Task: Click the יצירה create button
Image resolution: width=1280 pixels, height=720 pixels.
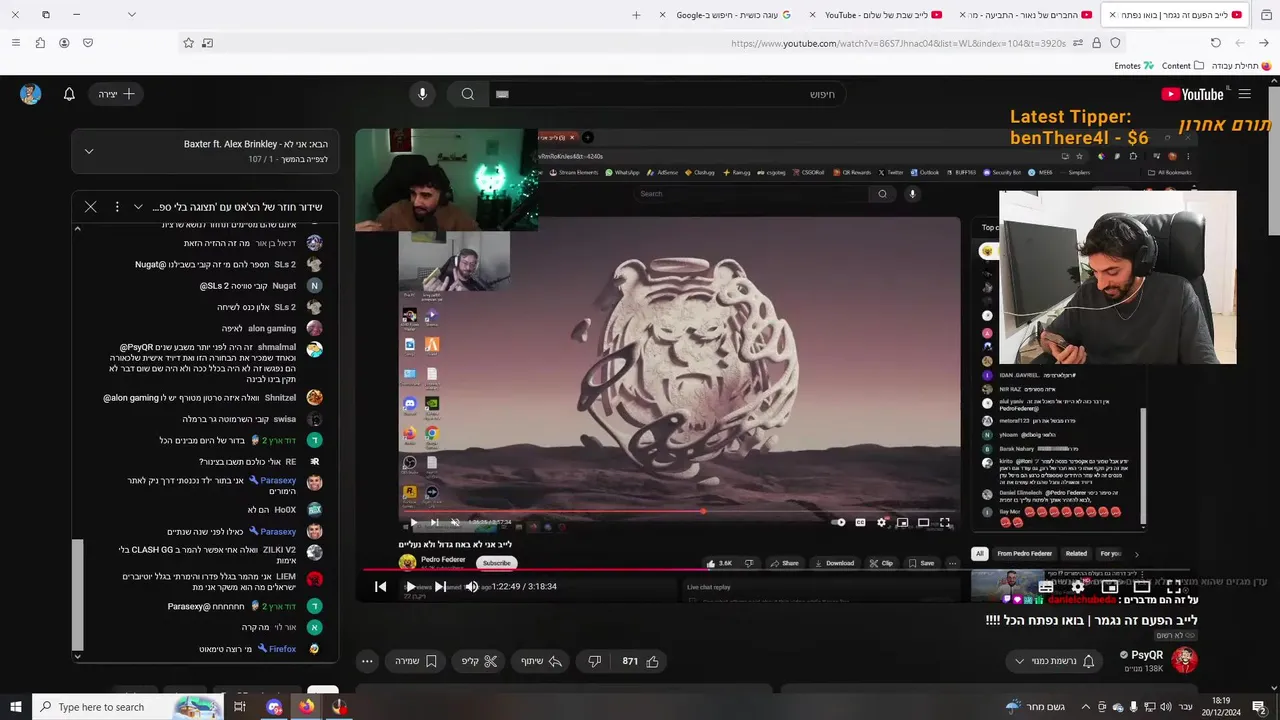Action: click(x=116, y=94)
